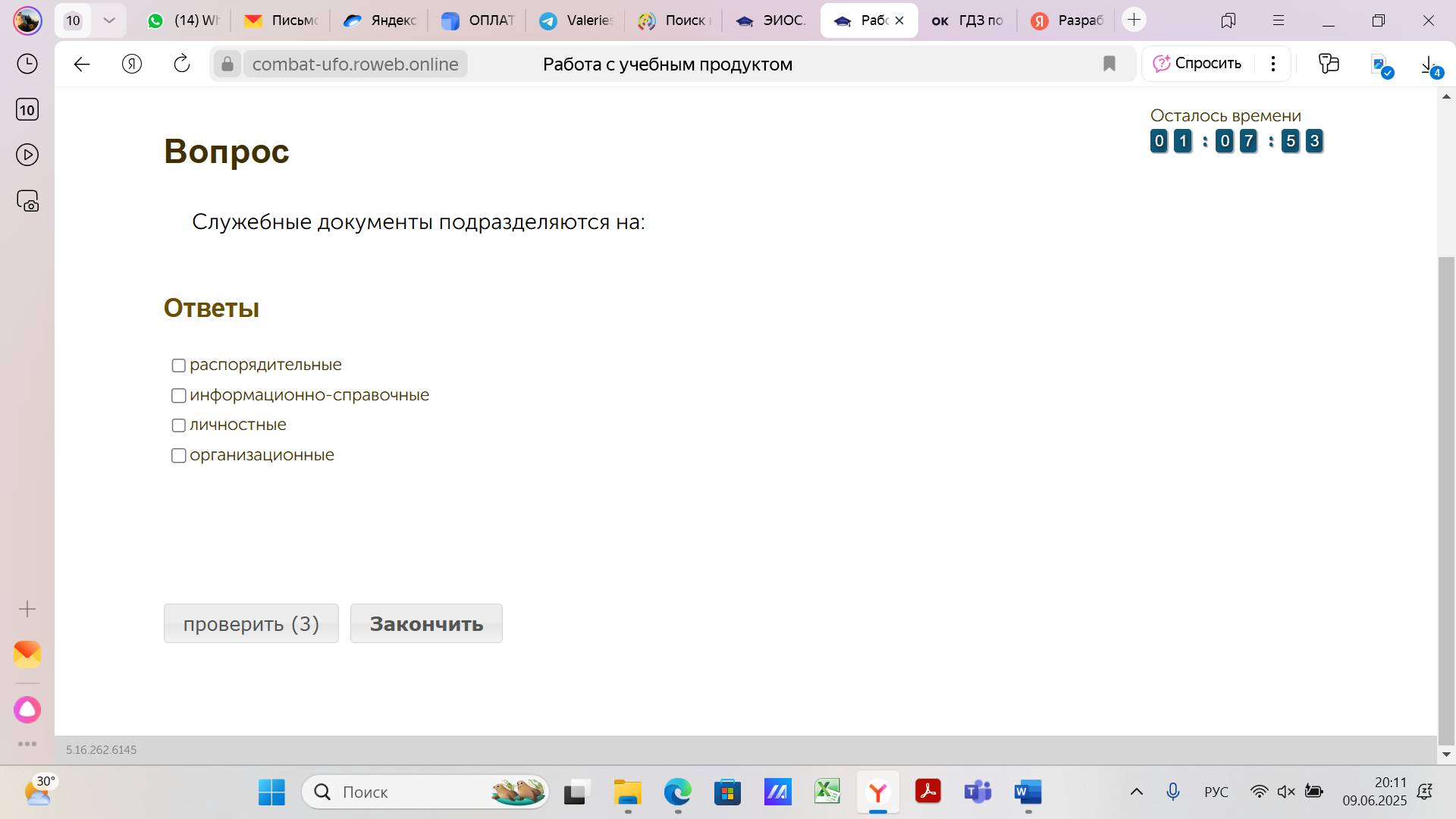Check the 'распорядительные' answer
This screenshot has height=819, width=1456.
pyautogui.click(x=179, y=366)
